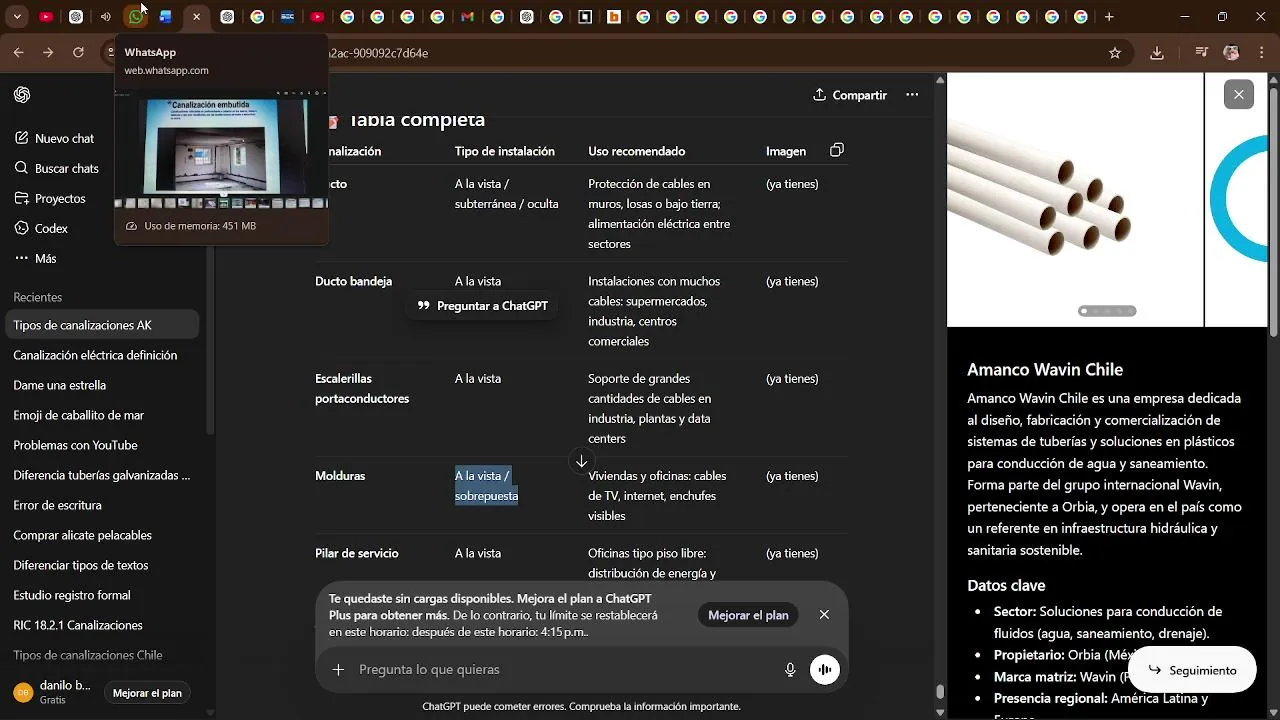This screenshot has width=1280, height=720.
Task: Open chat Estudio registro formal
Action: (103, 595)
